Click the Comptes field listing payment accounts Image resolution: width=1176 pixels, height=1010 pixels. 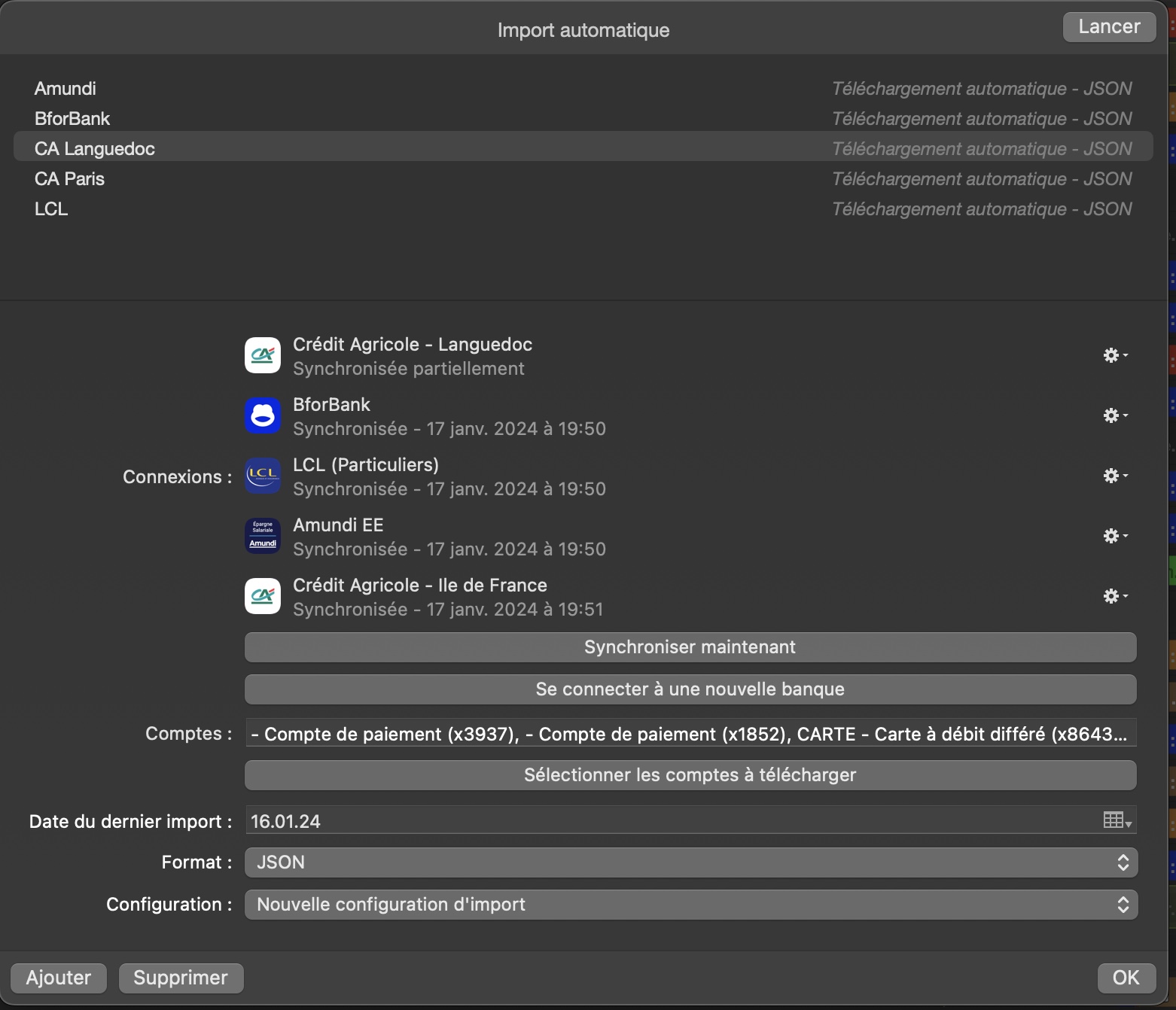(x=690, y=734)
